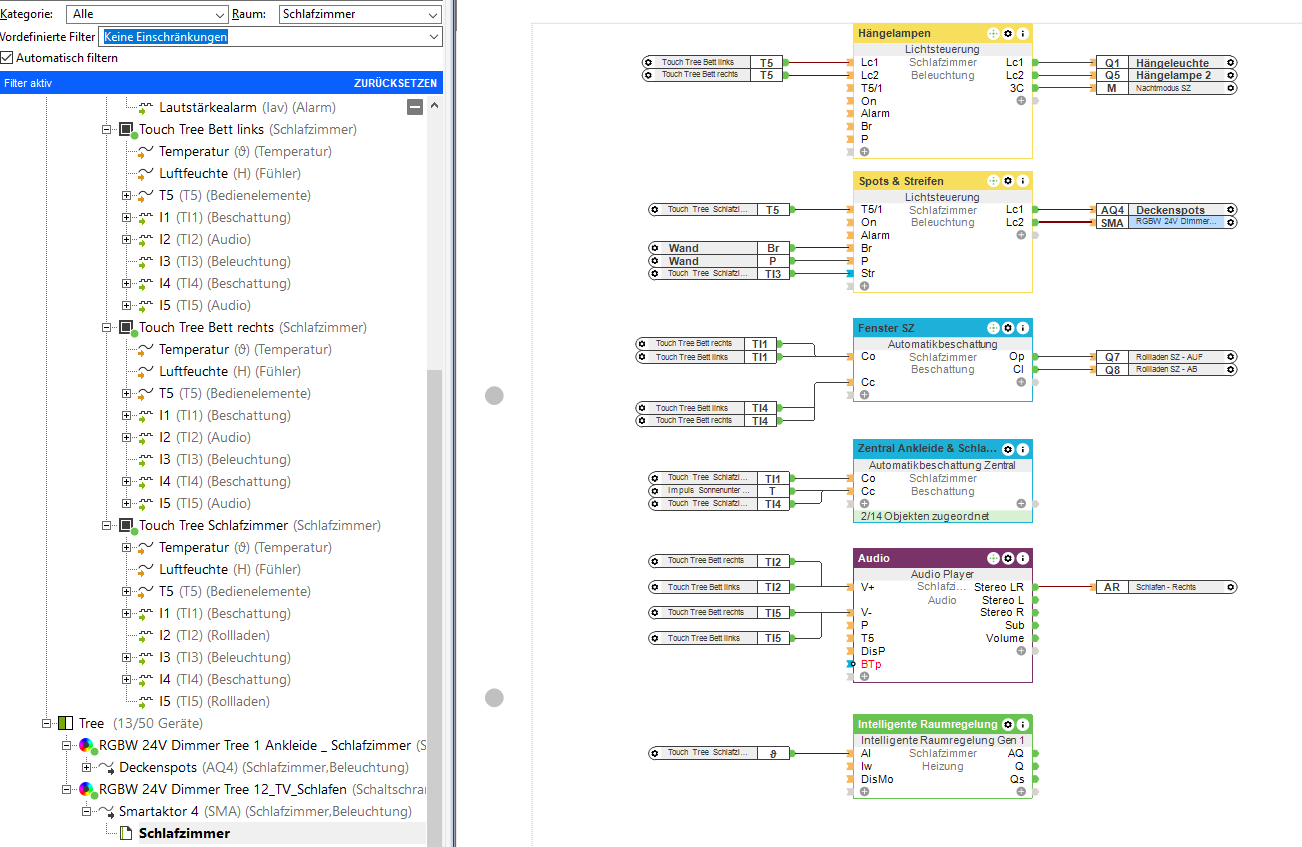Select the bold Schlafzimmer page item
This screenshot has height=847, width=1302.
pos(184,834)
